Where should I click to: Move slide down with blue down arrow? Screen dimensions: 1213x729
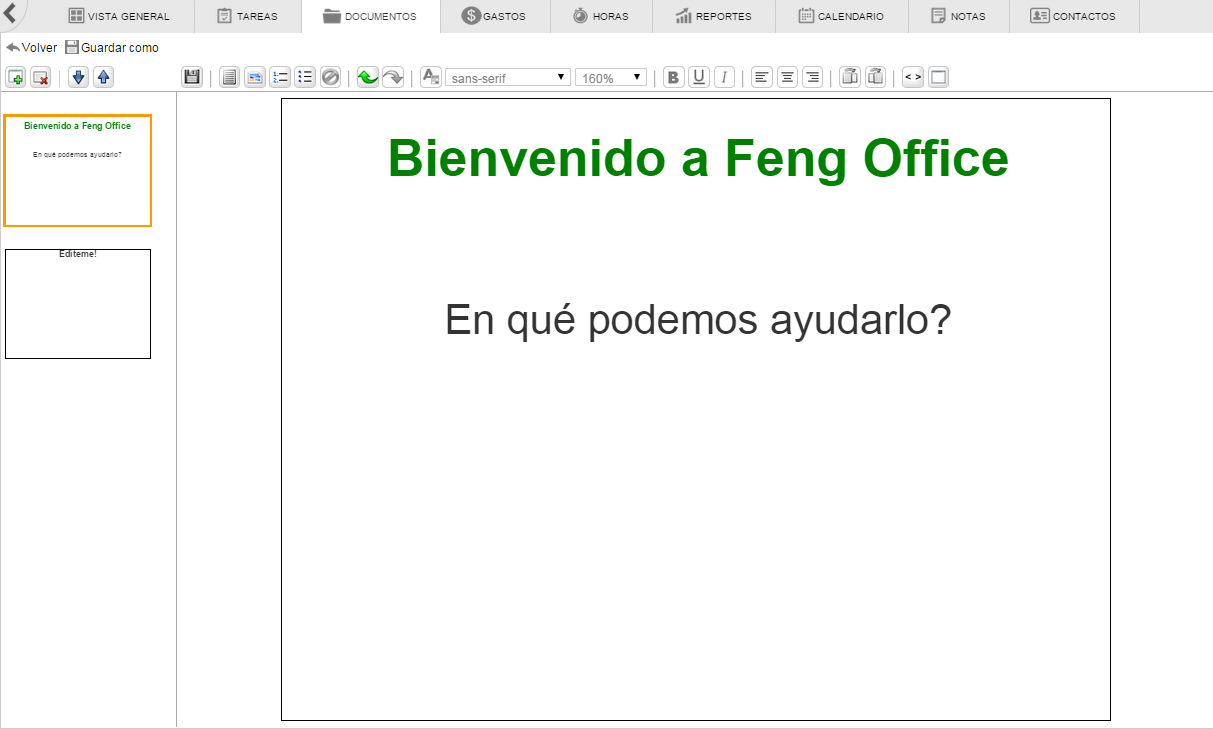click(x=78, y=78)
